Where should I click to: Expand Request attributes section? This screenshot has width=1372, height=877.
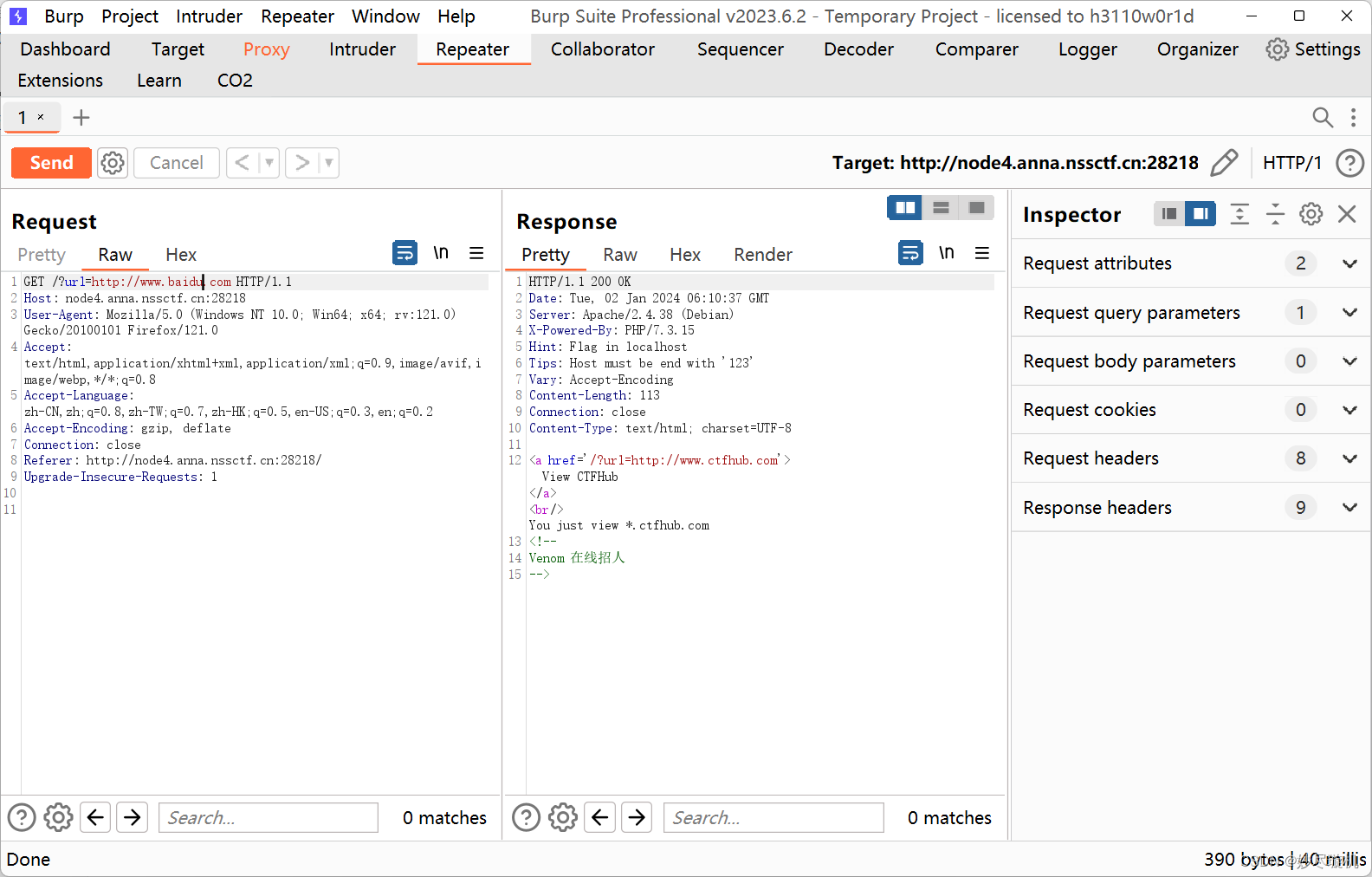(x=1191, y=263)
